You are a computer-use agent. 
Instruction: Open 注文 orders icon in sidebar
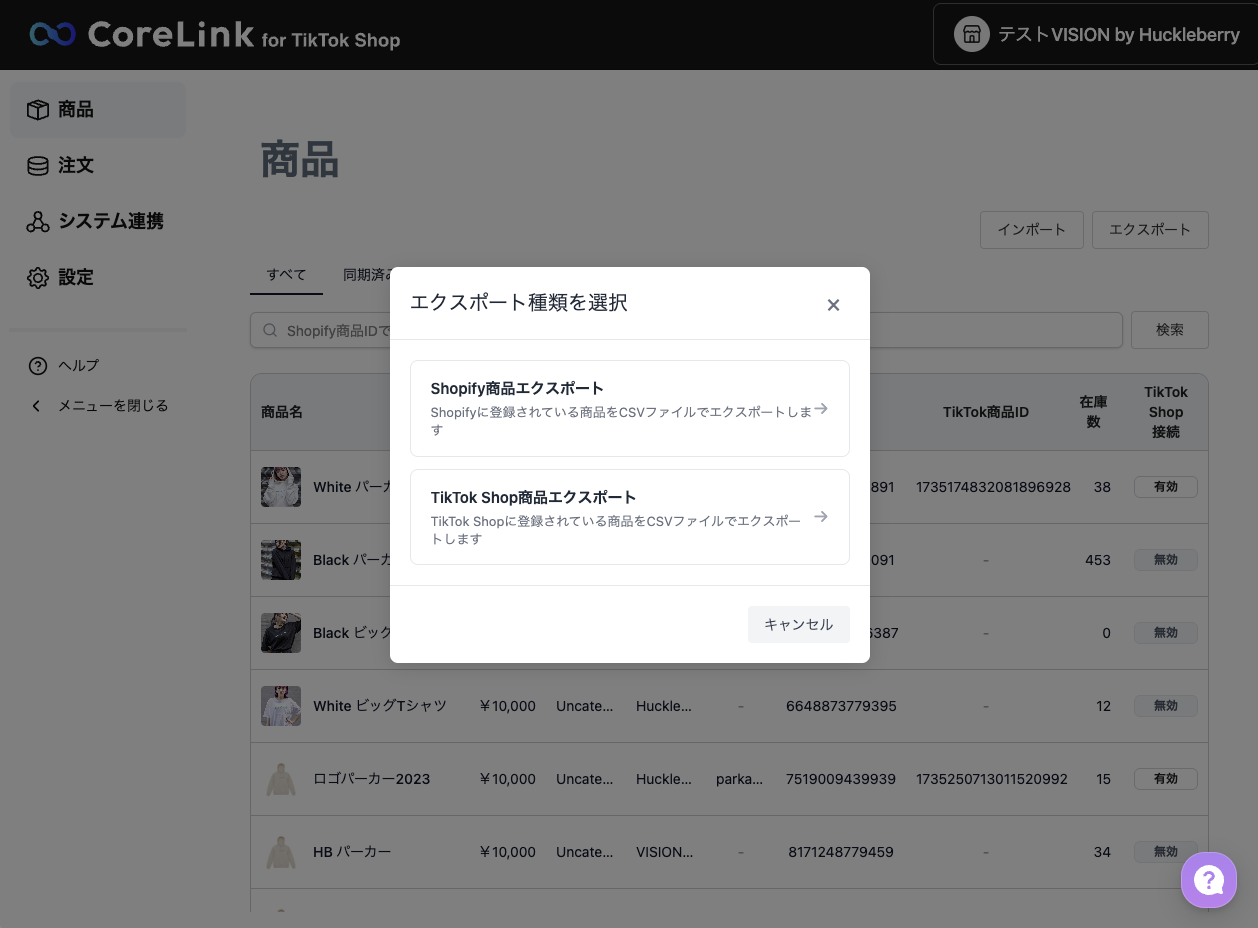(x=38, y=166)
